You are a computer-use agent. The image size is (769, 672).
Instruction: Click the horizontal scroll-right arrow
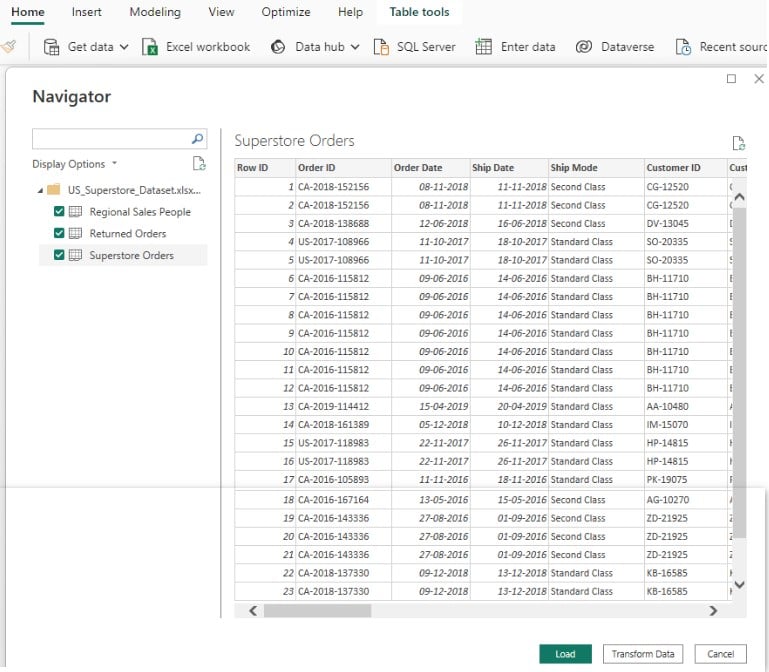[x=713, y=611]
